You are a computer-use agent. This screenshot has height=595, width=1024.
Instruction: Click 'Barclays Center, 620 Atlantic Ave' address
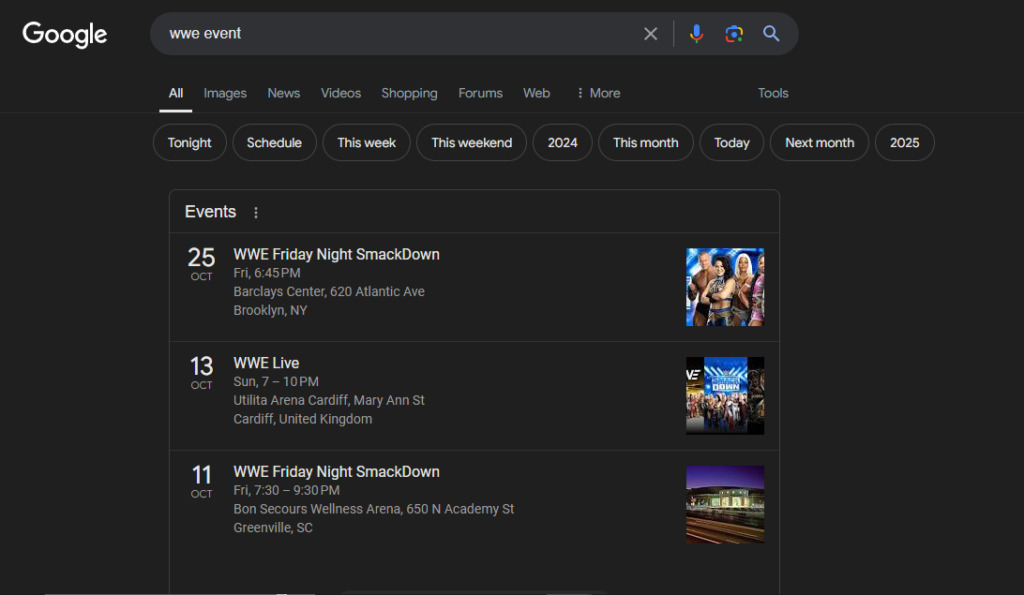(329, 291)
